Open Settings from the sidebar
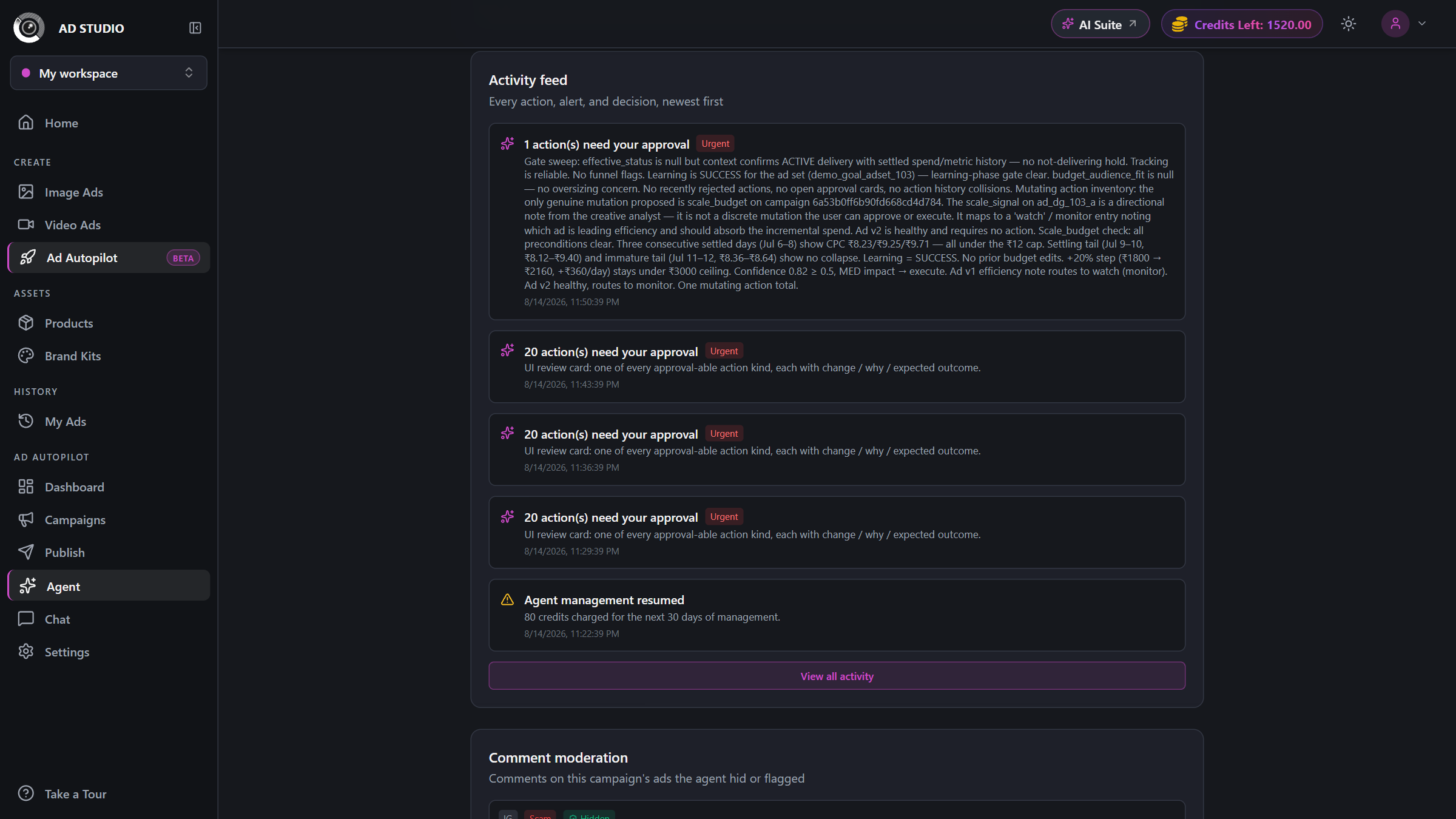The width and height of the screenshot is (1456, 819). pyautogui.click(x=109, y=652)
